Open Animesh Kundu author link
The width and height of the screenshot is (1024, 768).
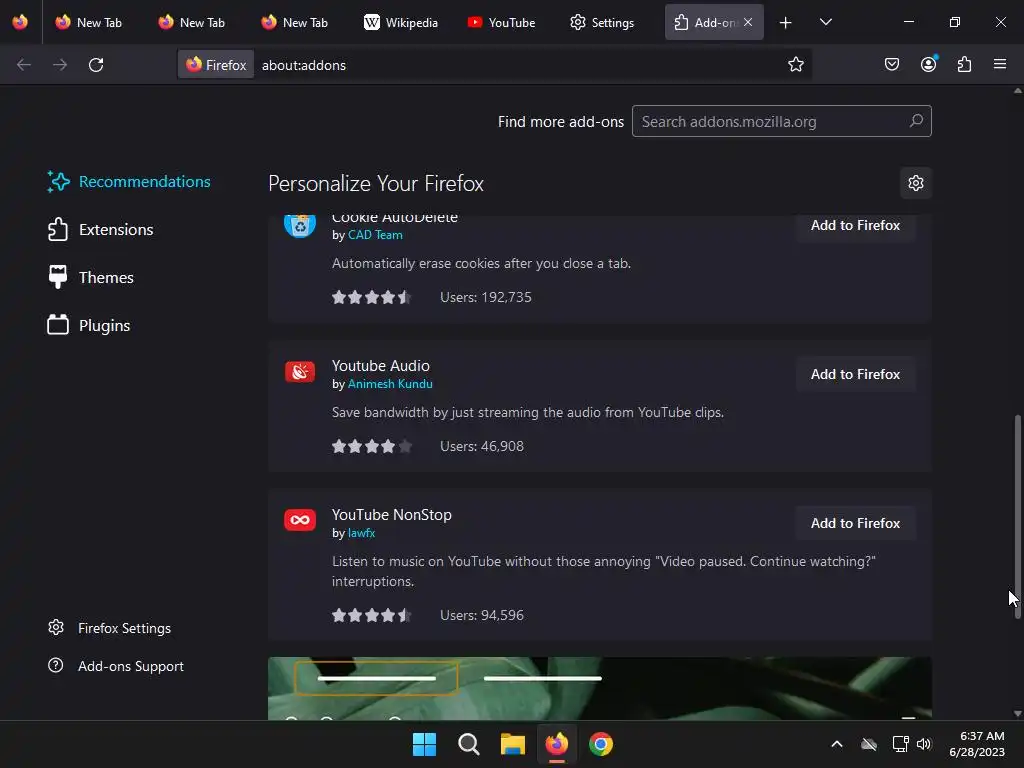click(390, 384)
